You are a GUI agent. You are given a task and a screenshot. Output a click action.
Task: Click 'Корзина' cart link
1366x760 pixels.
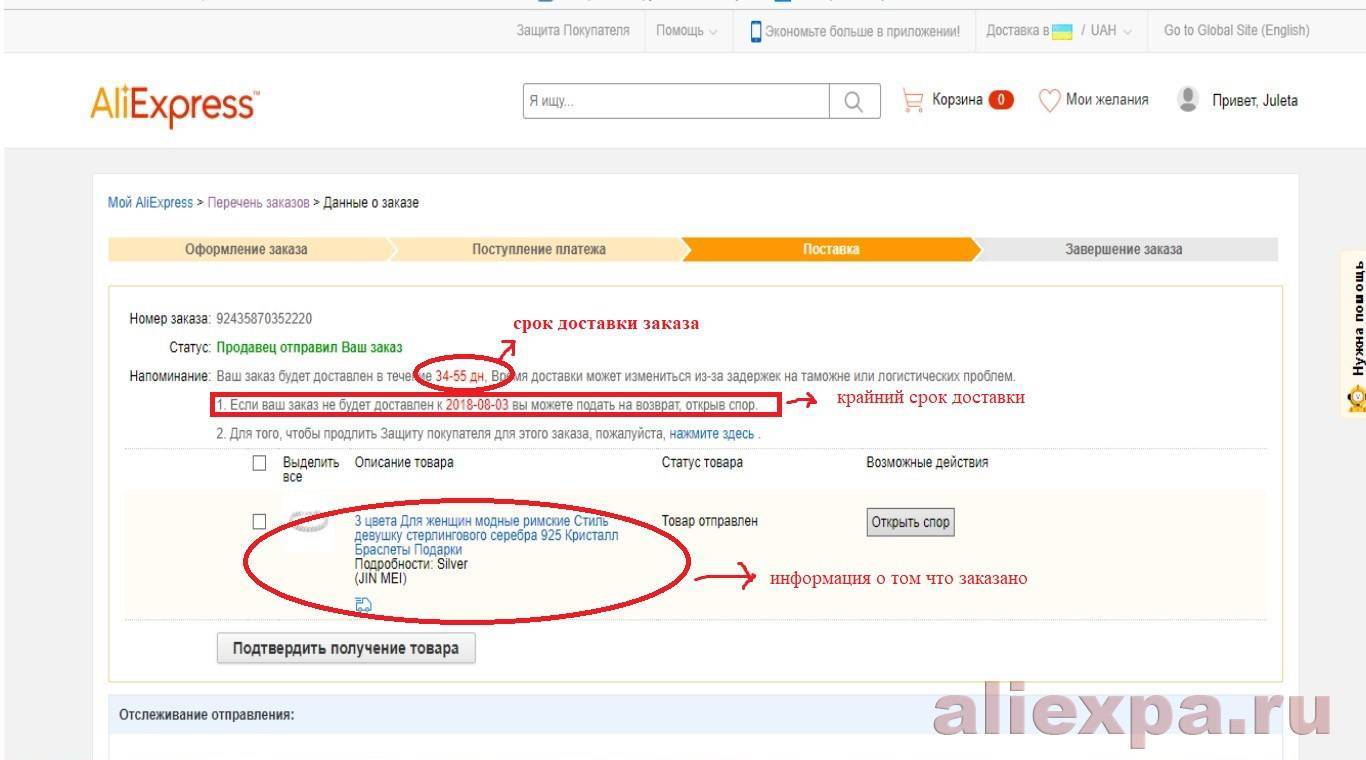coord(957,100)
